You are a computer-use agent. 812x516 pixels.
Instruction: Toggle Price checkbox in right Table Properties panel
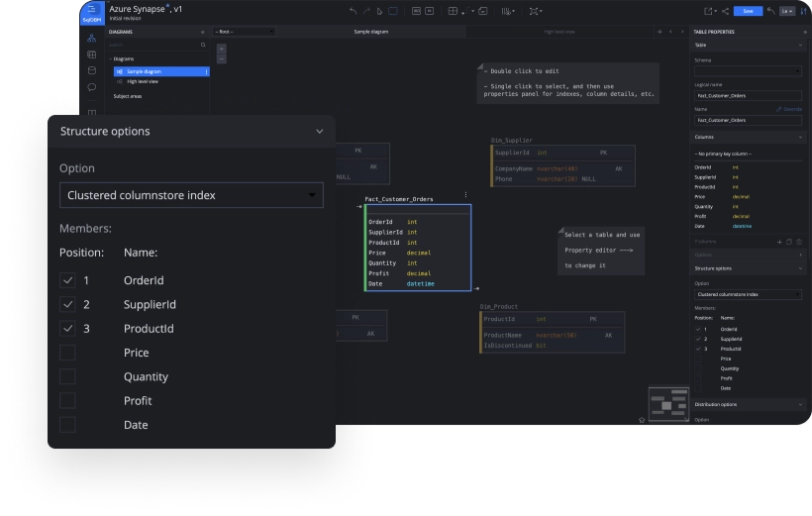pyautogui.click(x=698, y=359)
